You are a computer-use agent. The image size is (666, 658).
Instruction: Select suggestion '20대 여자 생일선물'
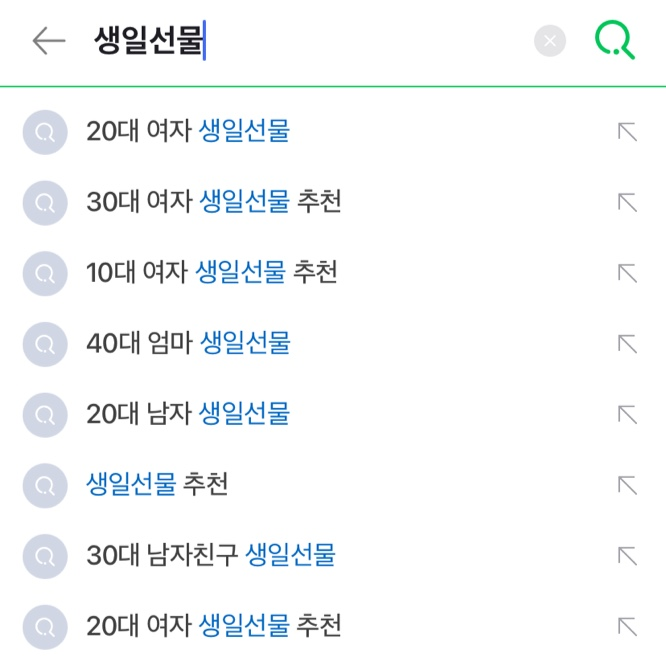point(188,131)
